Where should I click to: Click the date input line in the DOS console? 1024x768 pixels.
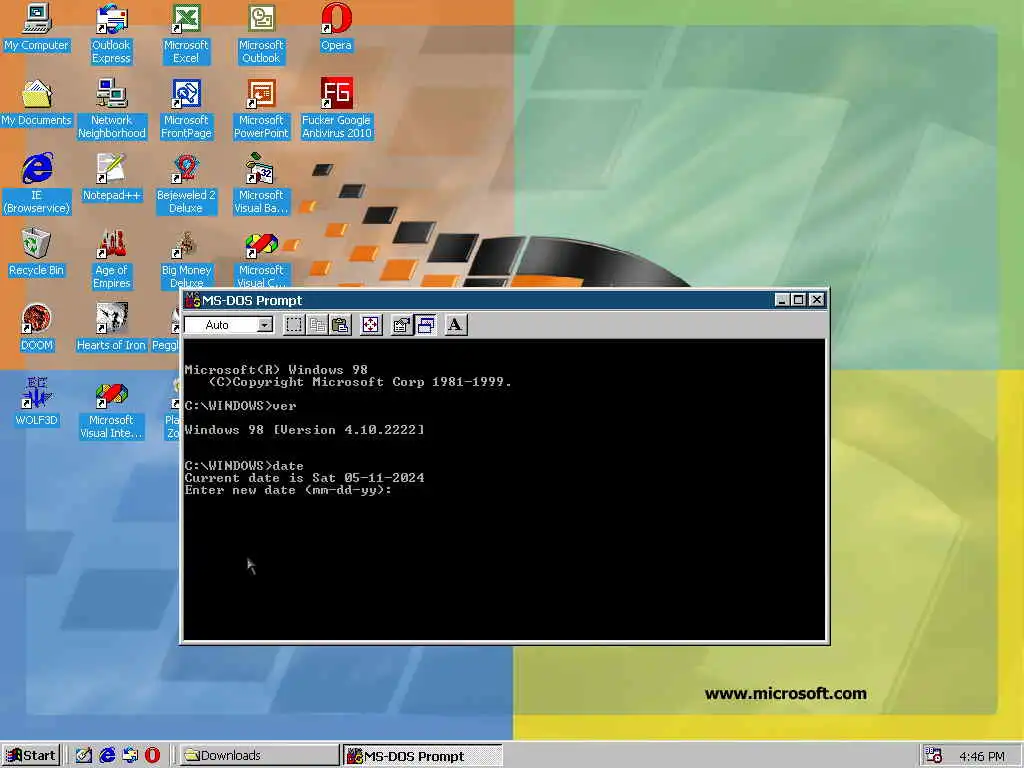click(288, 490)
